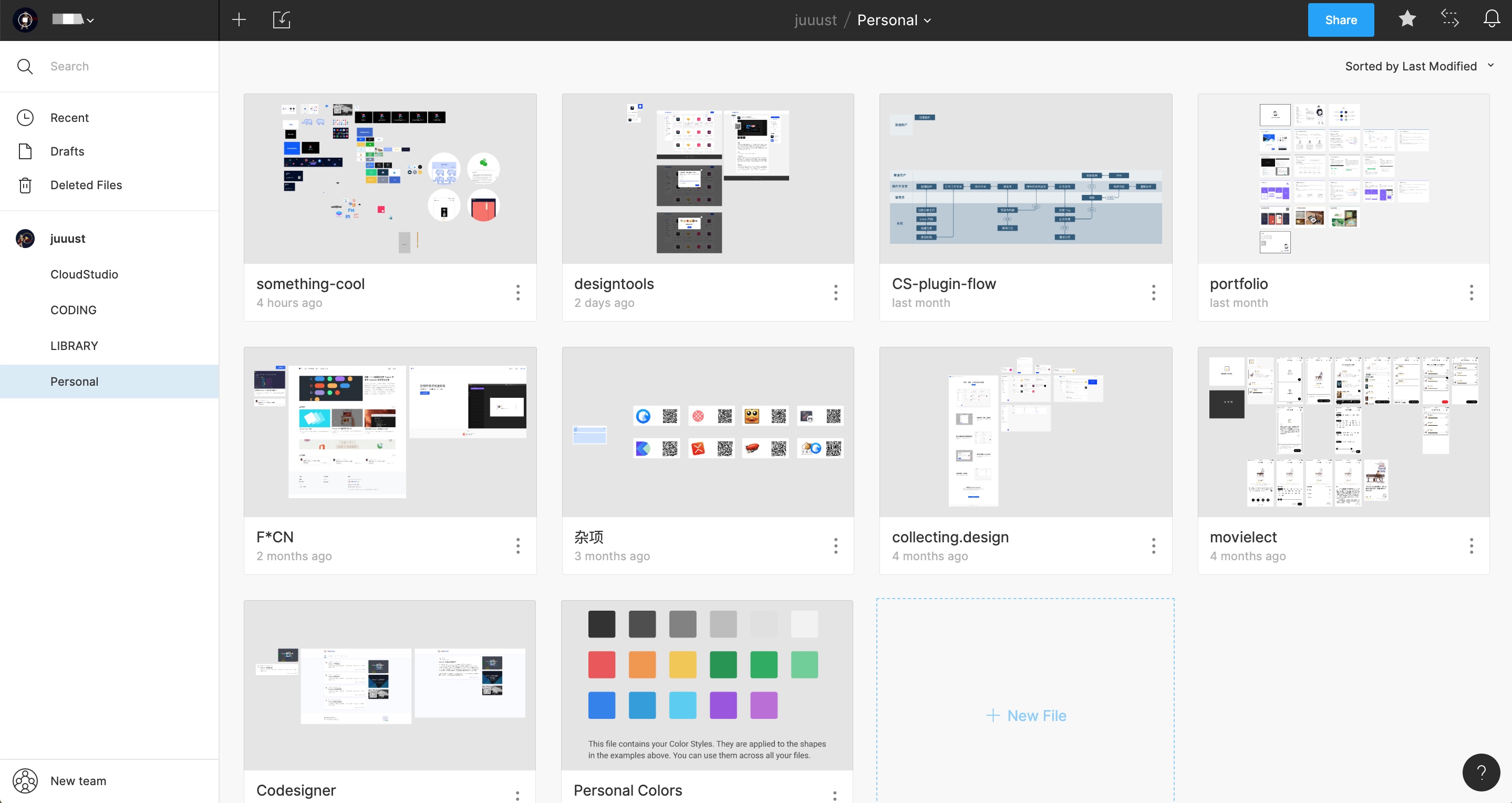The image size is (1512, 803).
Task: Click the Codesigner file name
Action: (x=296, y=791)
